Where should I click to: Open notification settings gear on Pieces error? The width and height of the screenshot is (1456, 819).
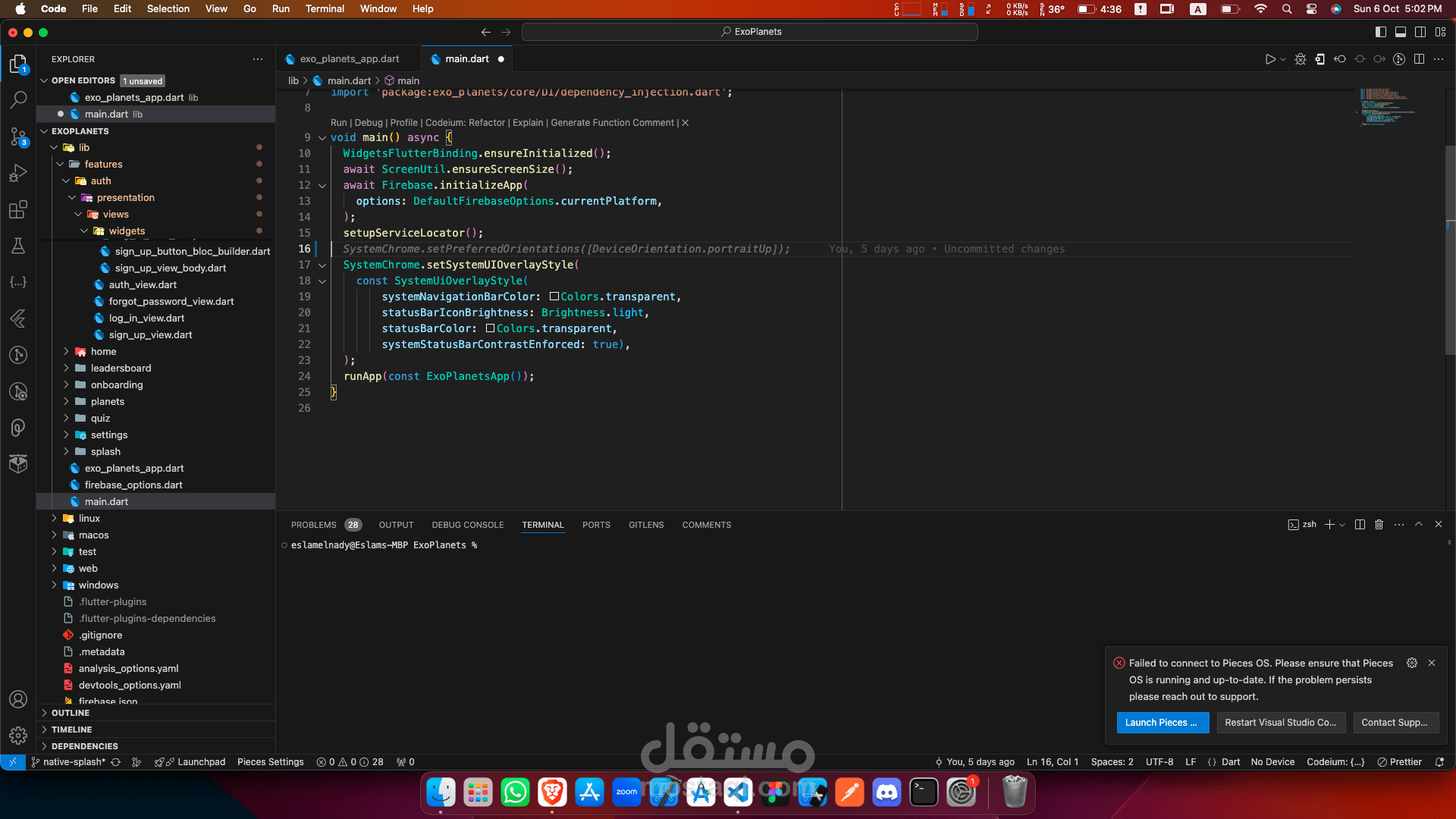(1411, 663)
